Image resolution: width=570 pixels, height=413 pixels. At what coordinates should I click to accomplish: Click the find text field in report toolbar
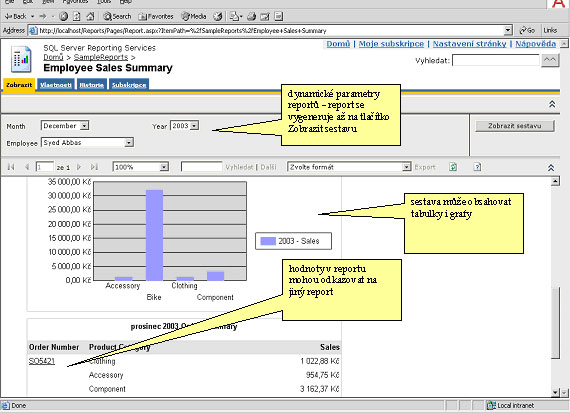click(x=201, y=167)
